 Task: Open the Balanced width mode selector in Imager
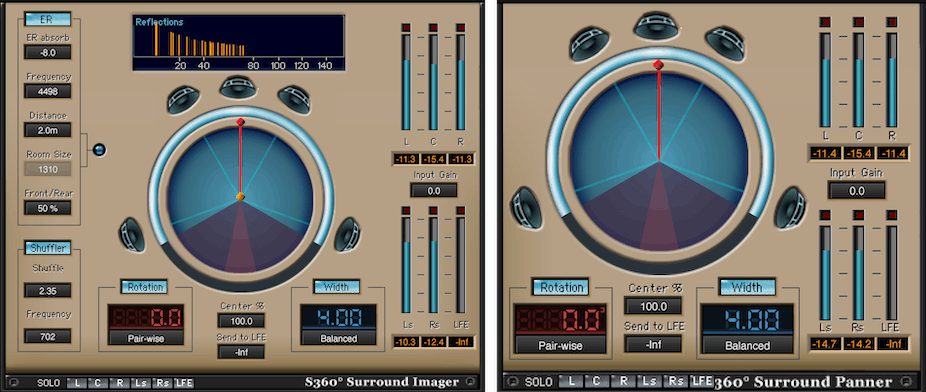[x=338, y=339]
